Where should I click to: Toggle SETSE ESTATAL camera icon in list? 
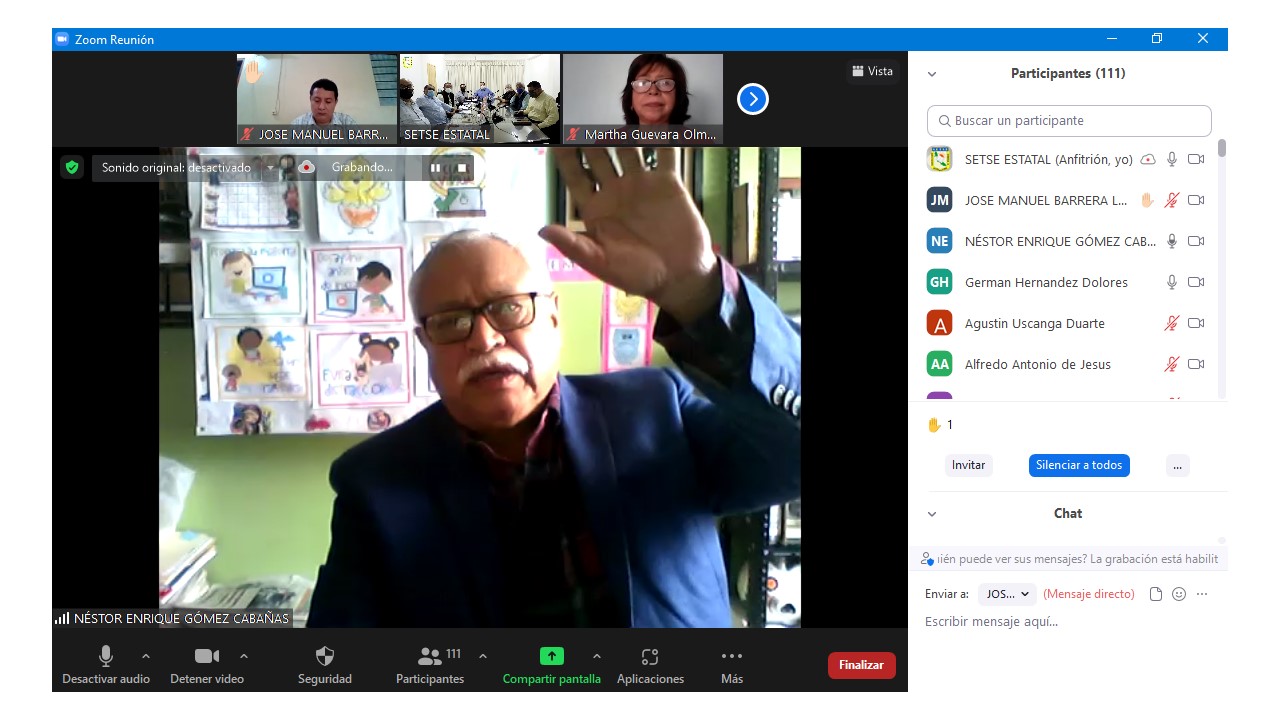(1196, 159)
